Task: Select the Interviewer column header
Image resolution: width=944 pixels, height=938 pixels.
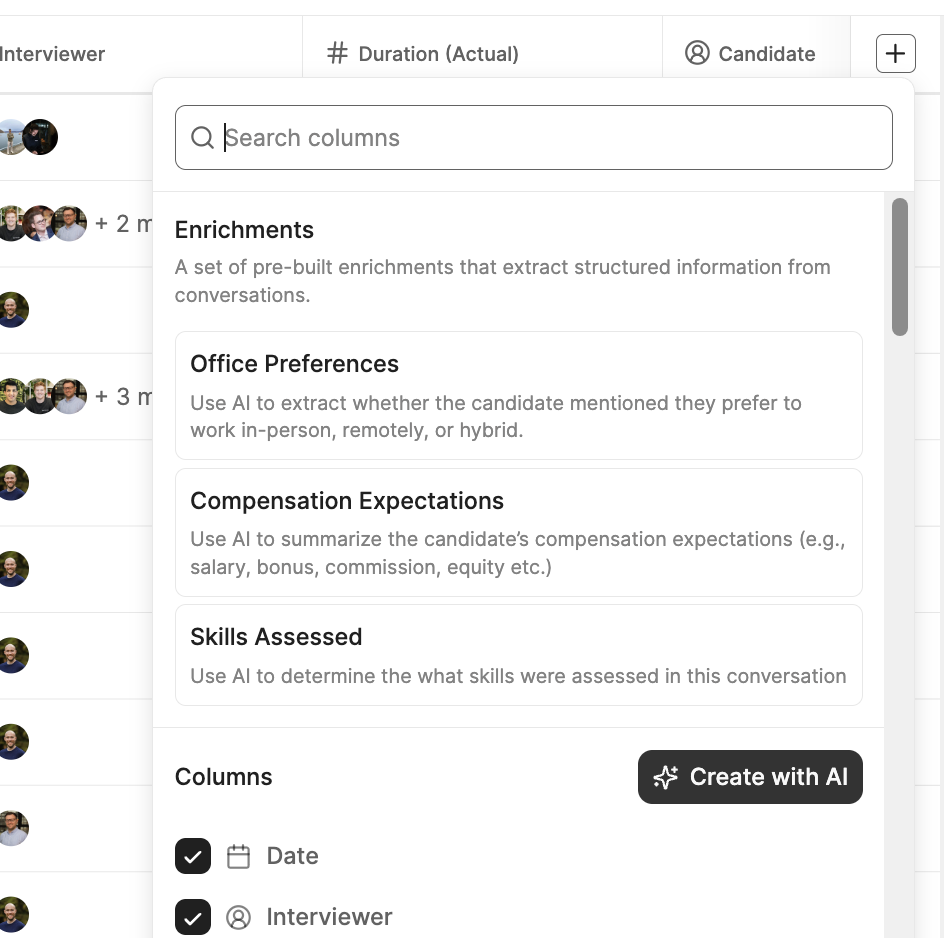Action: point(52,54)
